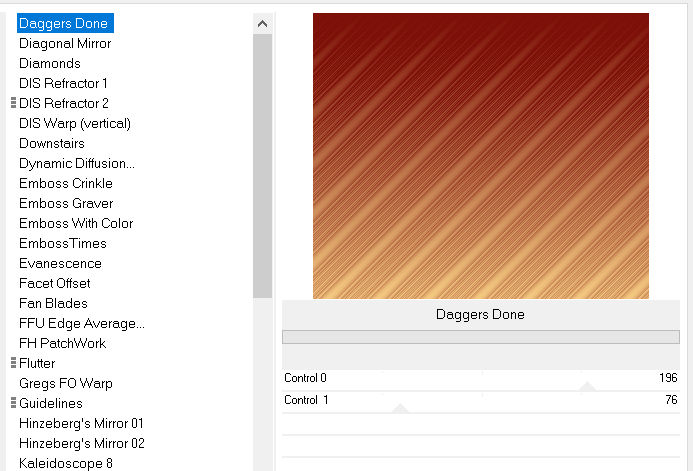Screen dimensions: 693x471
Task: Click the Daggers Done preview image
Action: [480, 155]
